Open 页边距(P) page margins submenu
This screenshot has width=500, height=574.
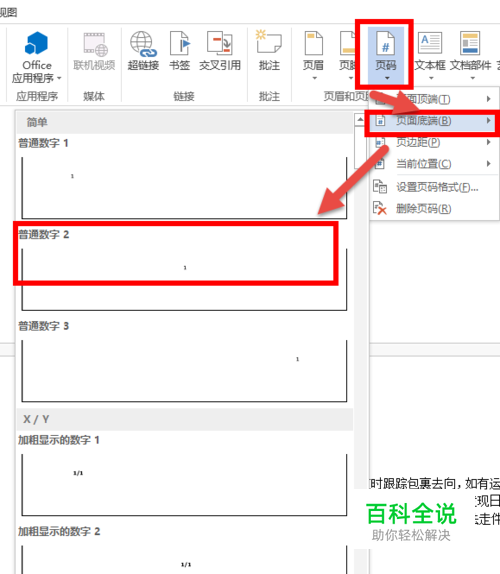433,142
